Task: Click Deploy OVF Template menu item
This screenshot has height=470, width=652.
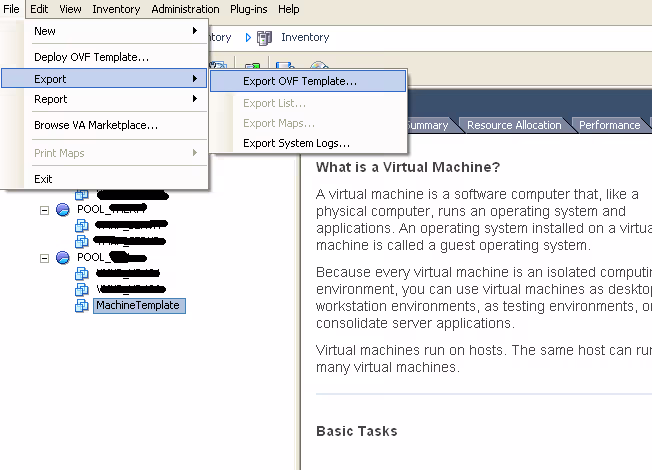Action: click(91, 57)
